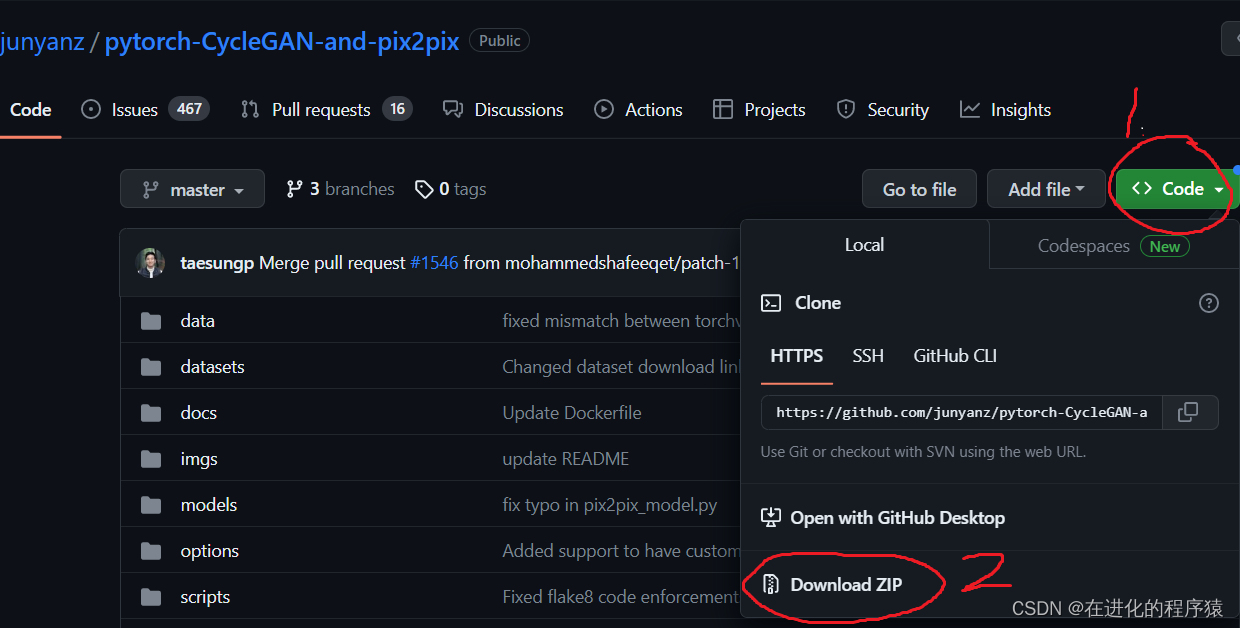Click the zip file icon
Viewport: 1240px width, 628px height.
771,585
